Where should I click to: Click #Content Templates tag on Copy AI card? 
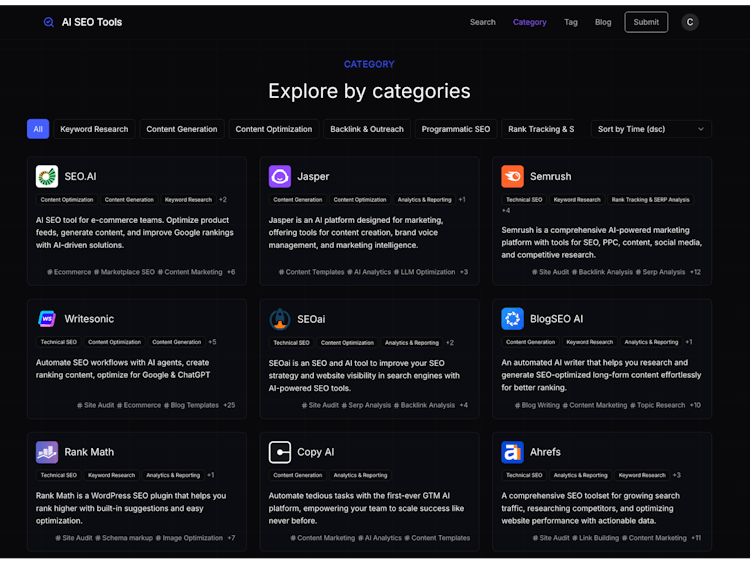tap(437, 538)
